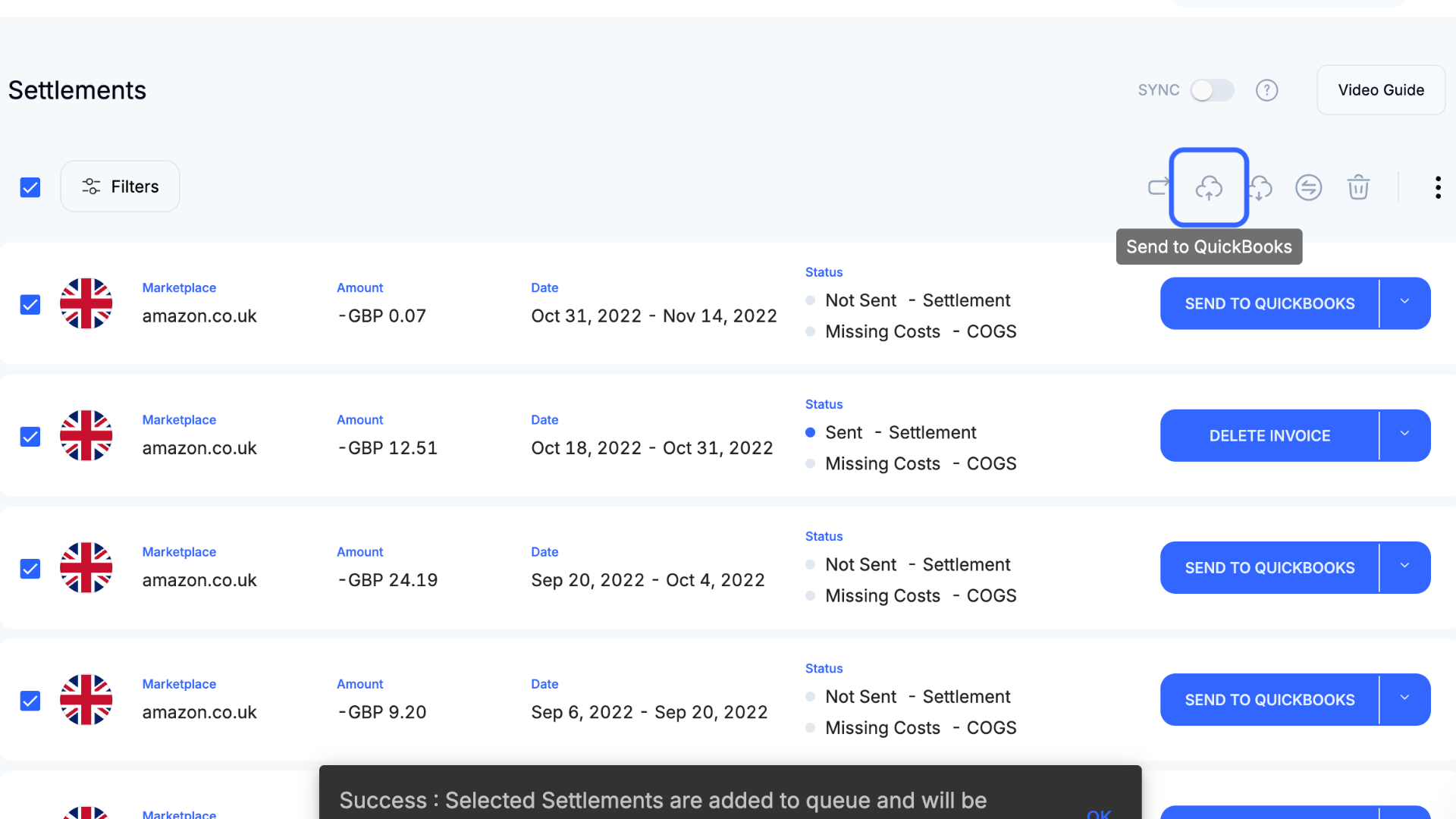Click date Oct 31, 2022 - Nov 14, 2022
The width and height of the screenshot is (1456, 819).
654,316
